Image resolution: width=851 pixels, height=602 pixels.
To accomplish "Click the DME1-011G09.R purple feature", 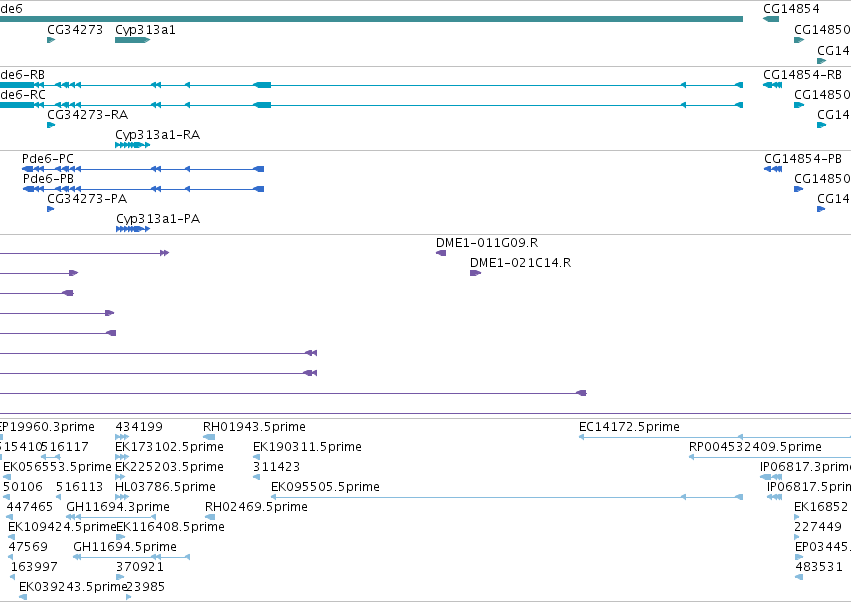I will (441, 253).
